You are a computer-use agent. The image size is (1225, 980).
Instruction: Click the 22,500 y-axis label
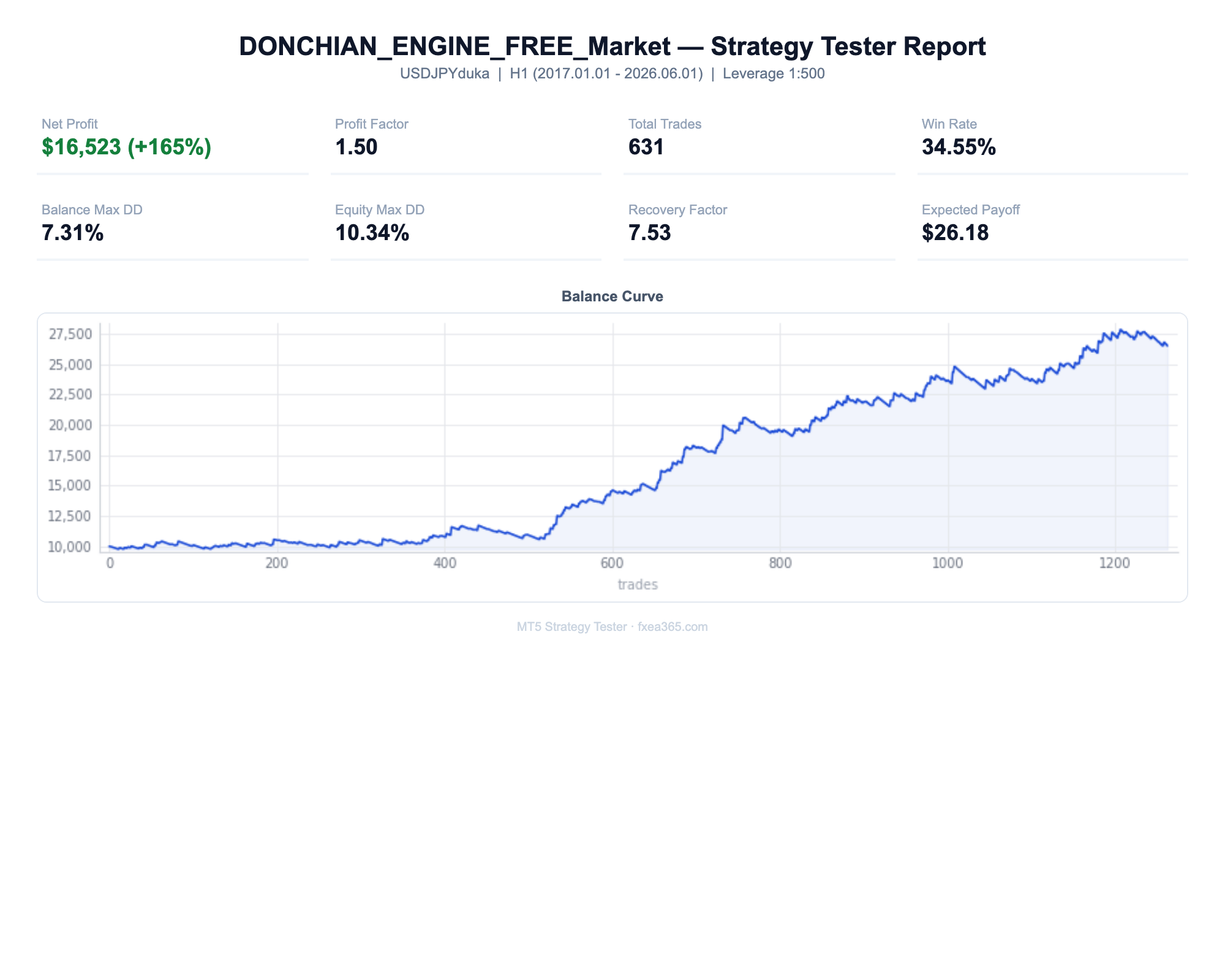click(70, 395)
